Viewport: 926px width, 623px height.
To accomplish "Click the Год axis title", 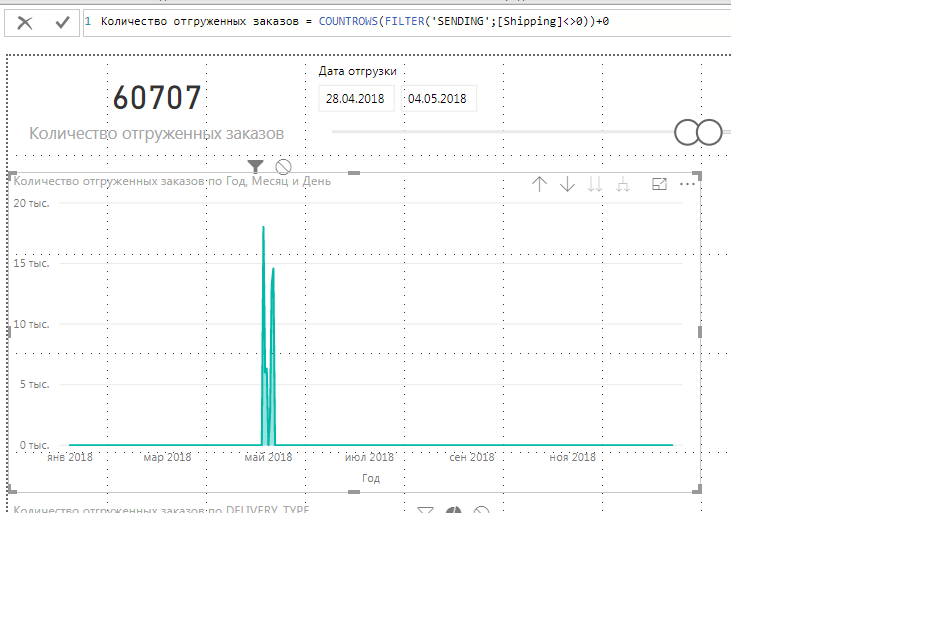I will click(x=371, y=478).
